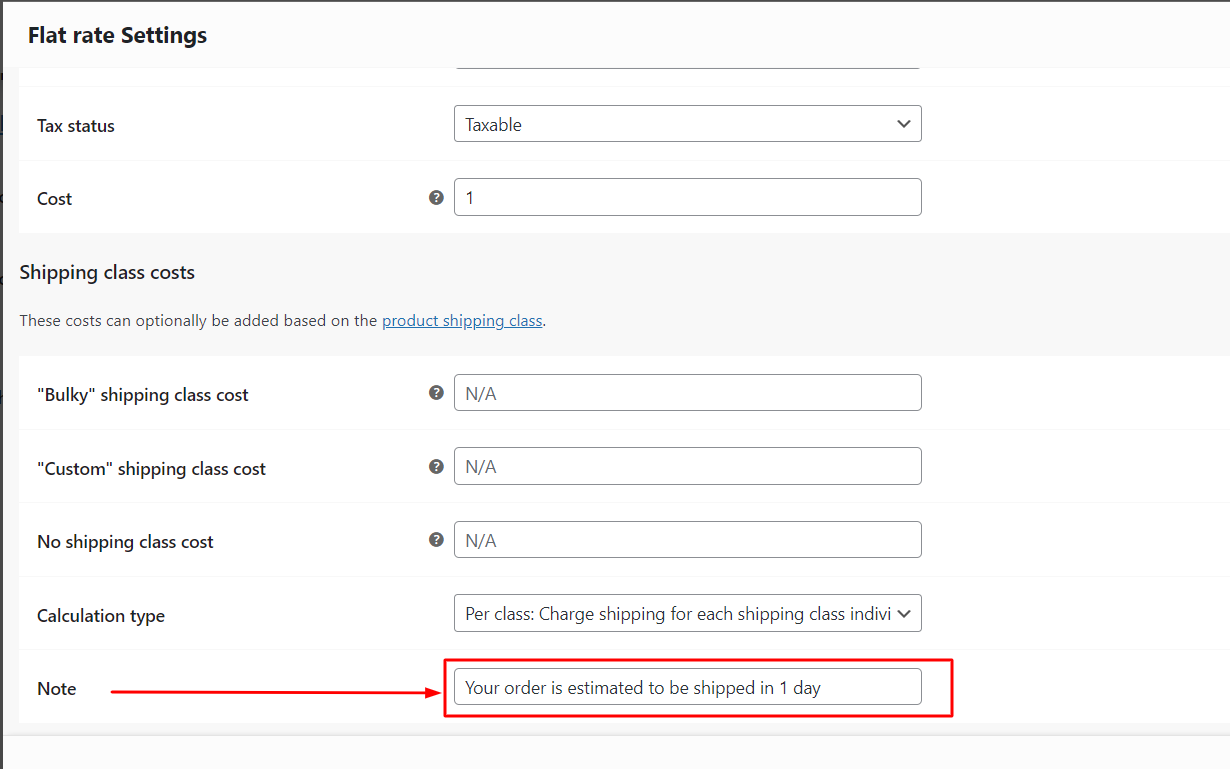Select Taxable in the Tax status selector

[x=687, y=123]
